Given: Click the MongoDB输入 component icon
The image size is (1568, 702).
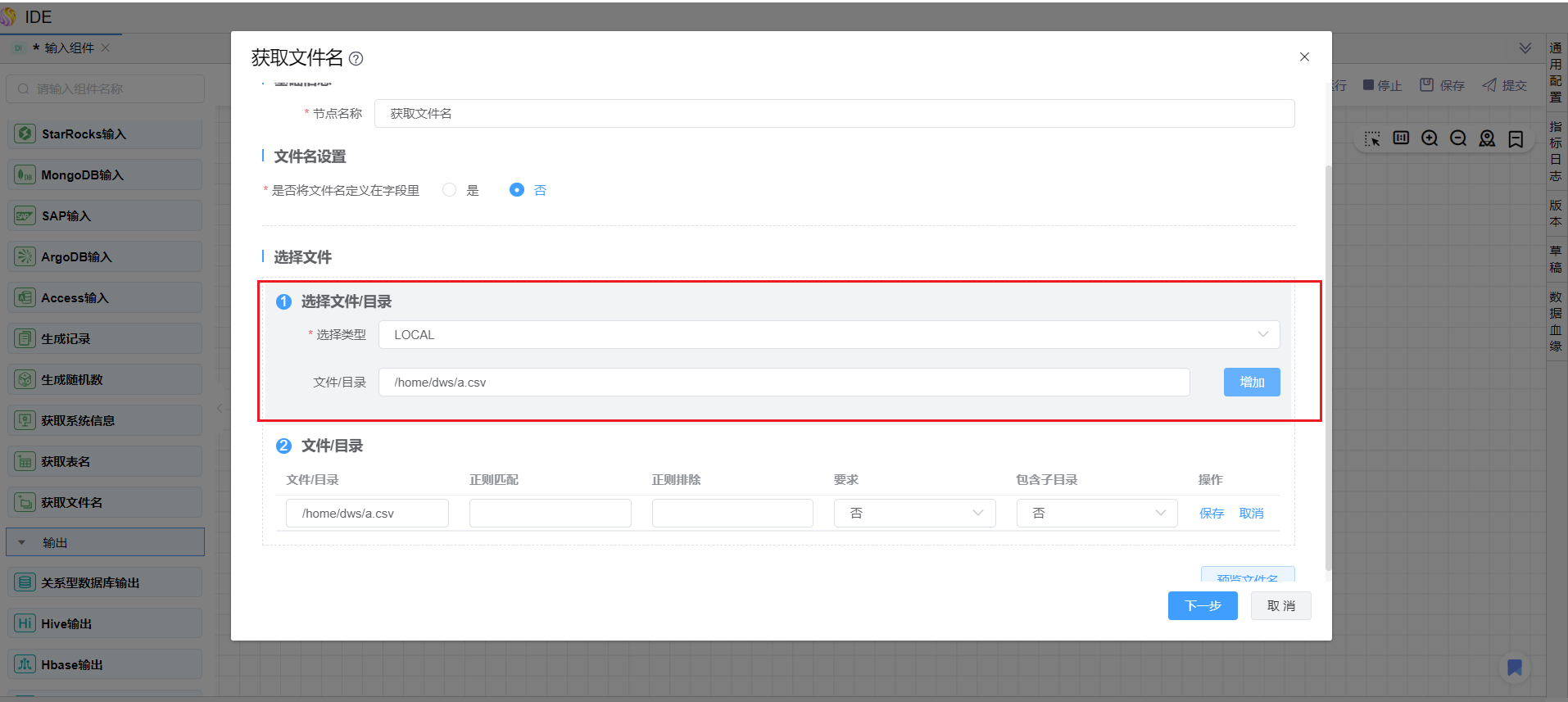Looking at the screenshot, I should coord(25,174).
